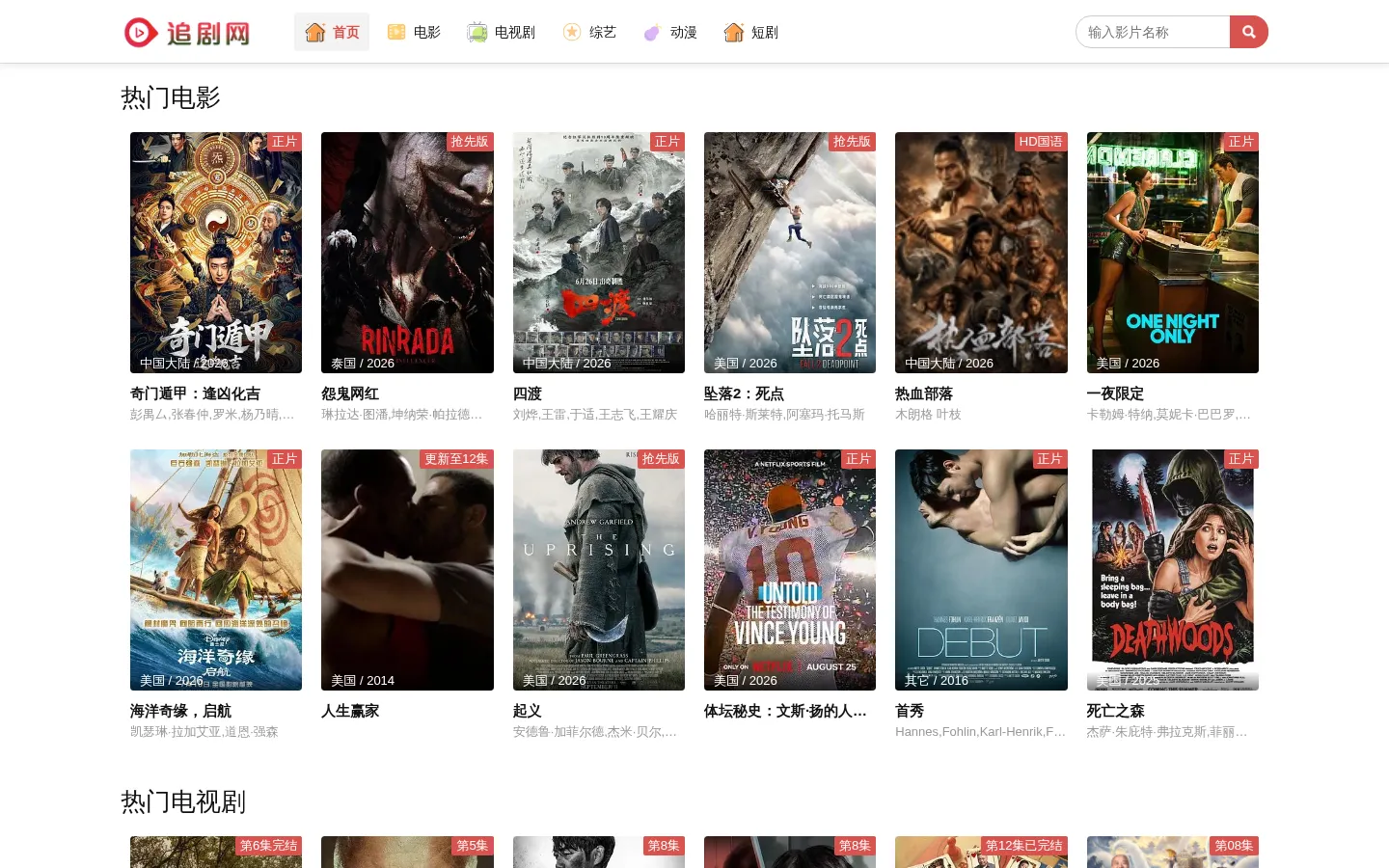Click the star icon beside 综艺
The image size is (1389, 868).
(x=572, y=32)
